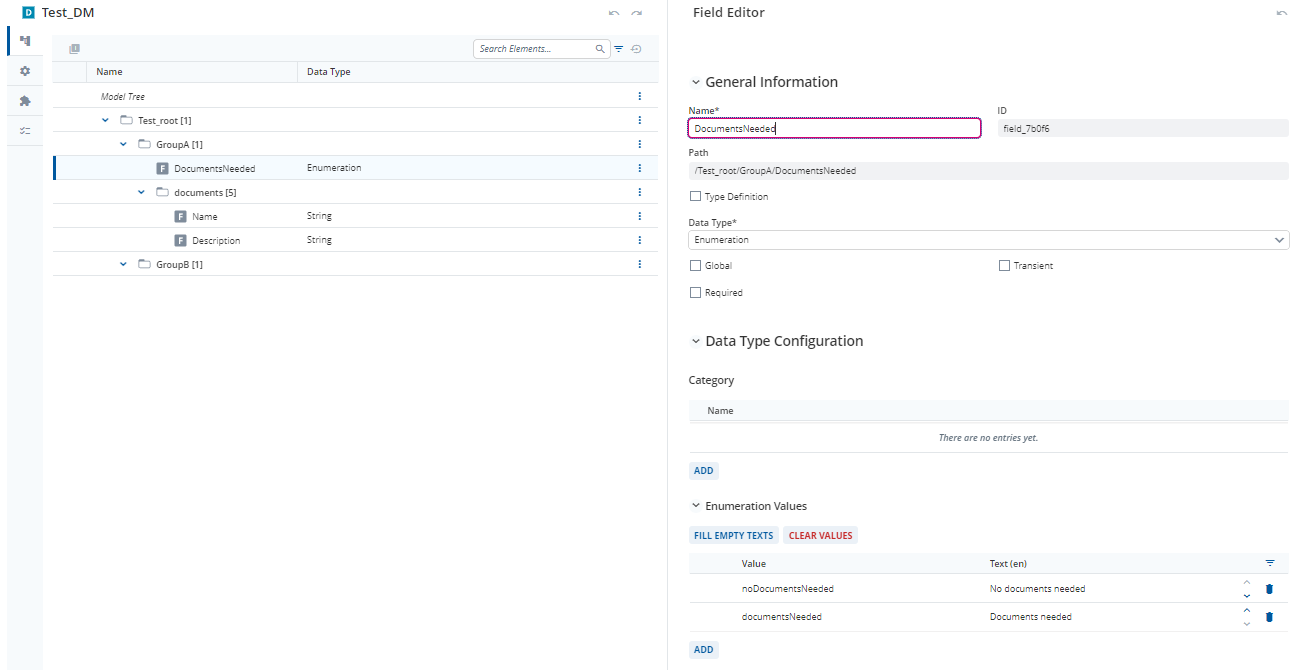
Task: Click the Test_DM data model icon
Action: pos(28,13)
